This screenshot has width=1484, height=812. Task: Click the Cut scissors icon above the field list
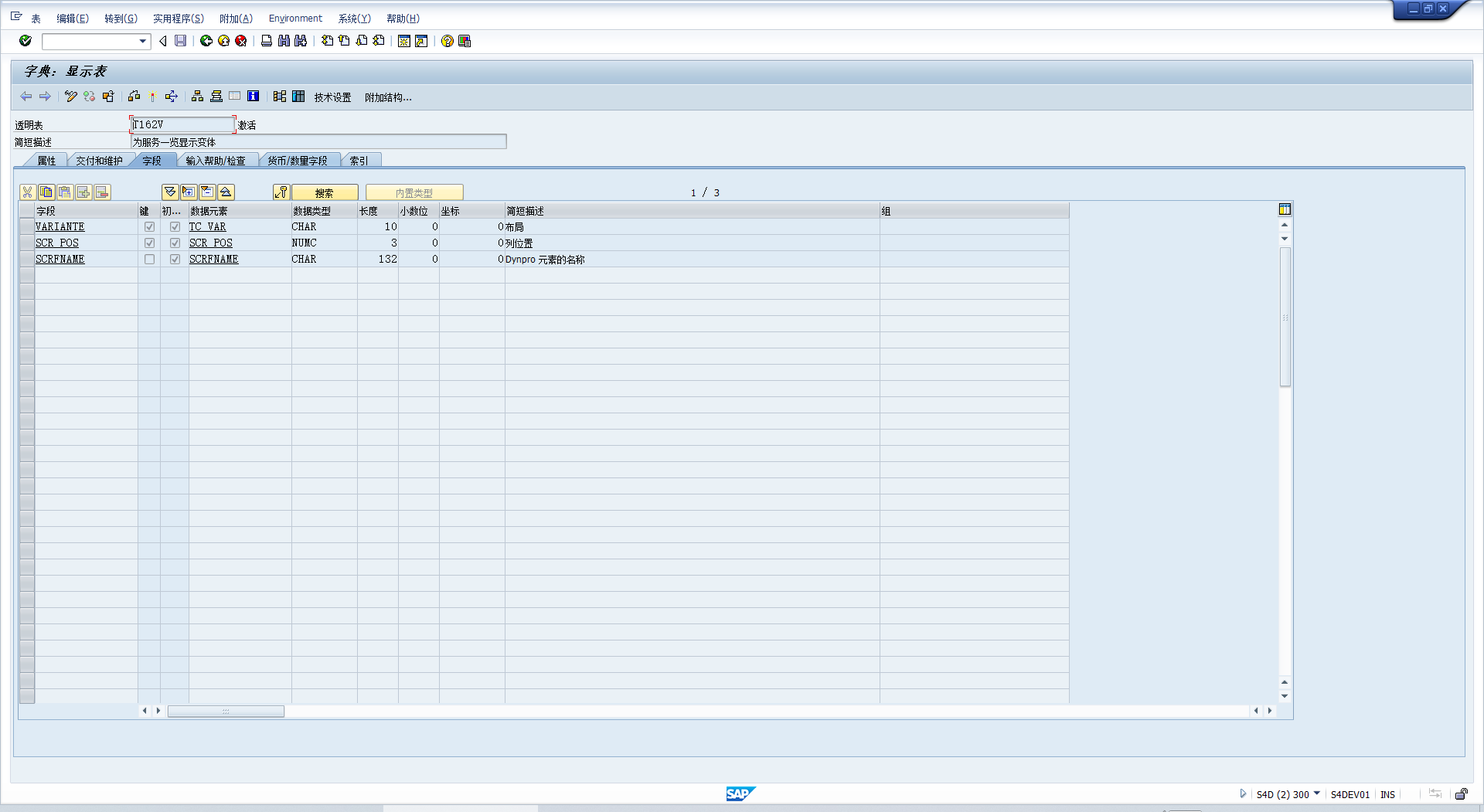[27, 192]
